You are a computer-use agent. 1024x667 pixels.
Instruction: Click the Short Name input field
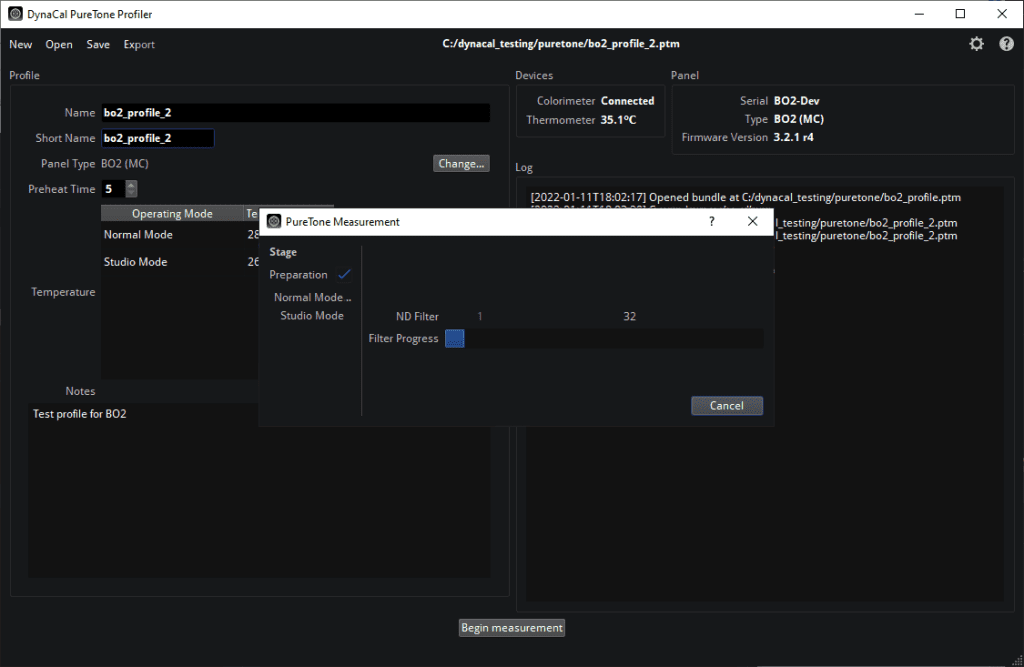[157, 138]
